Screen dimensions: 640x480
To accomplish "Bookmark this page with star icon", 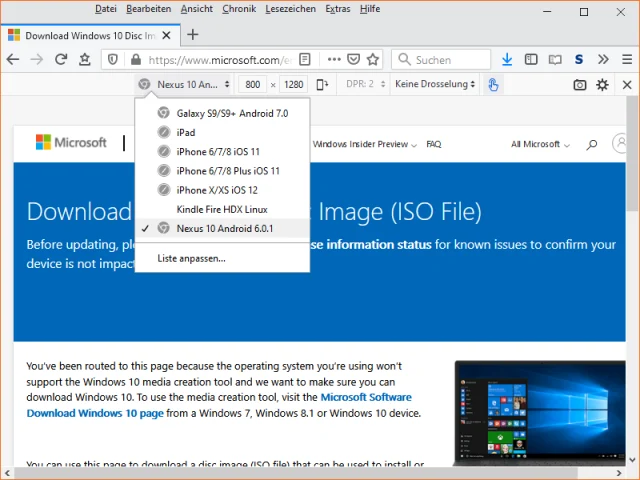I will point(372,60).
